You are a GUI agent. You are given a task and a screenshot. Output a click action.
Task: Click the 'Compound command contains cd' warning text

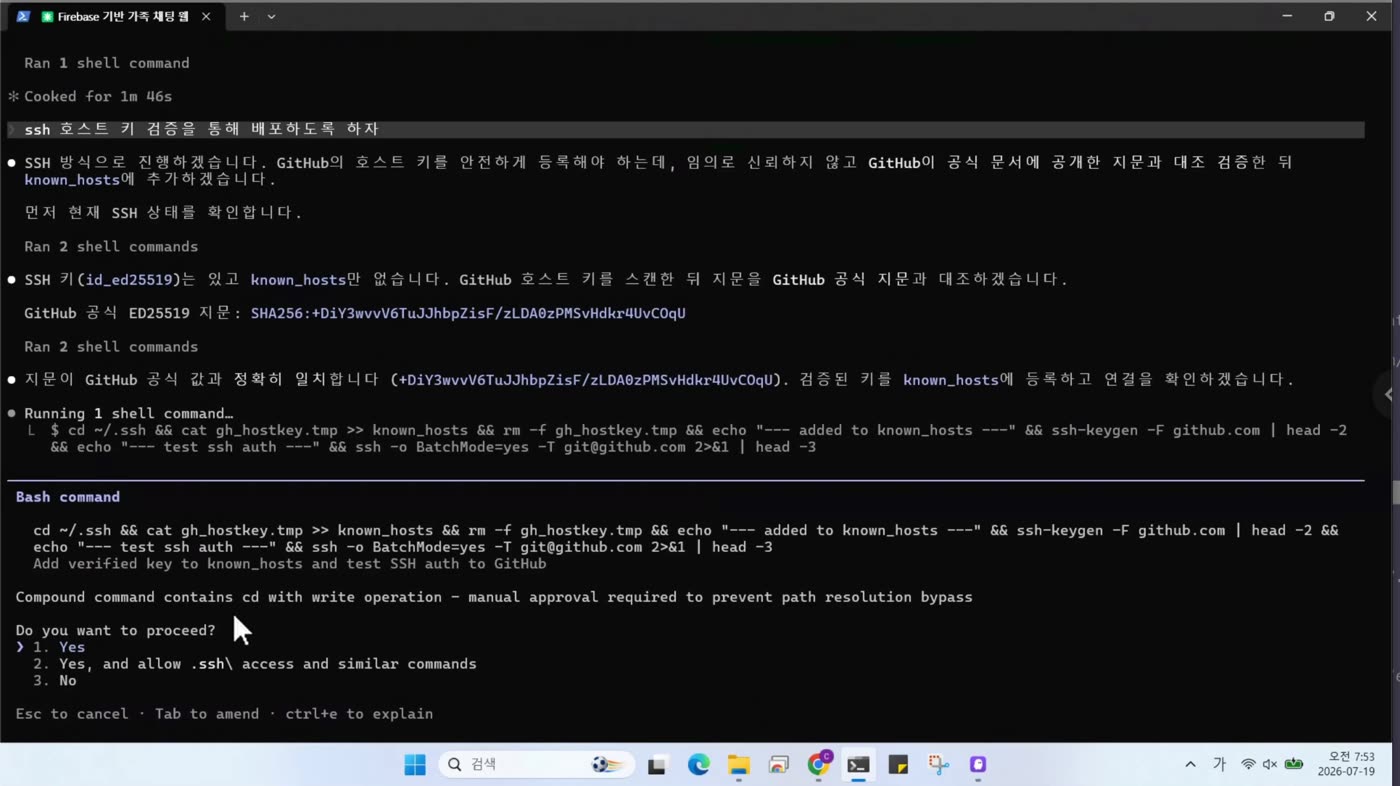click(494, 597)
